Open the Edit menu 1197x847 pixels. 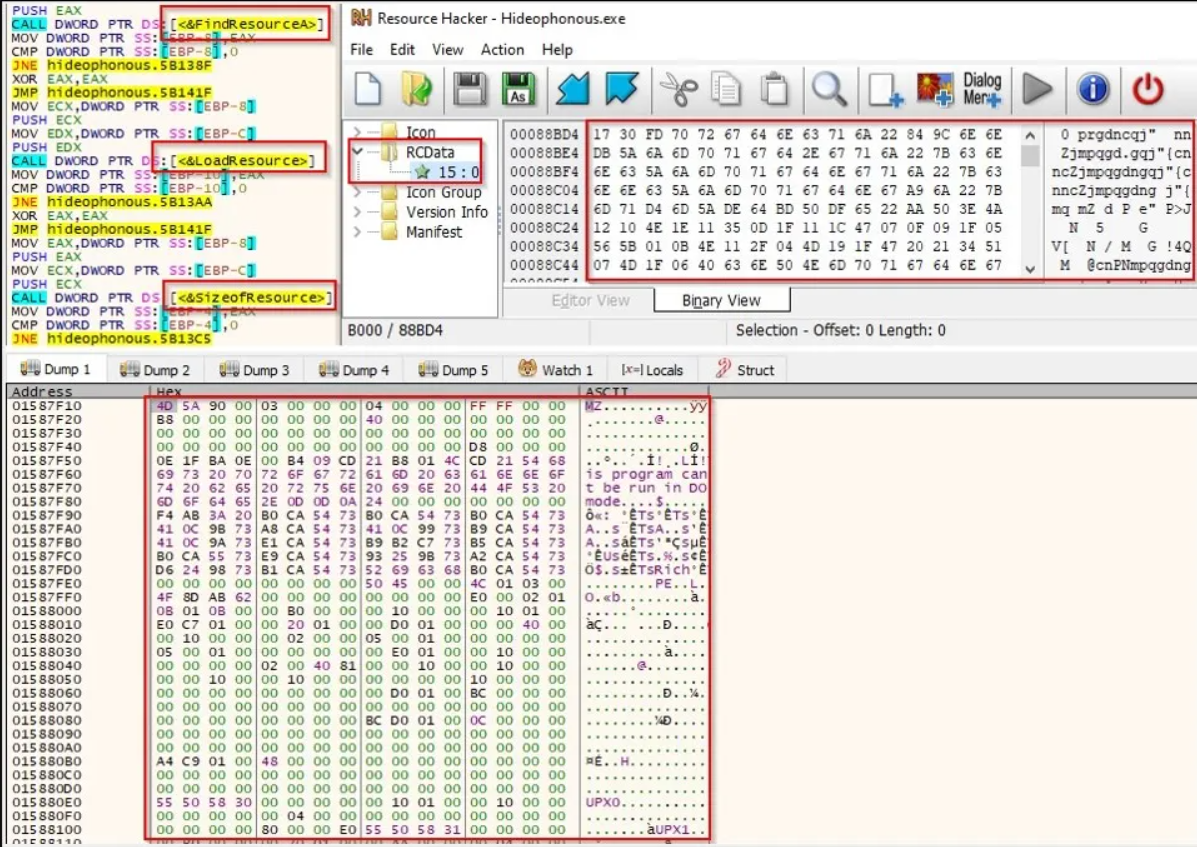402,50
